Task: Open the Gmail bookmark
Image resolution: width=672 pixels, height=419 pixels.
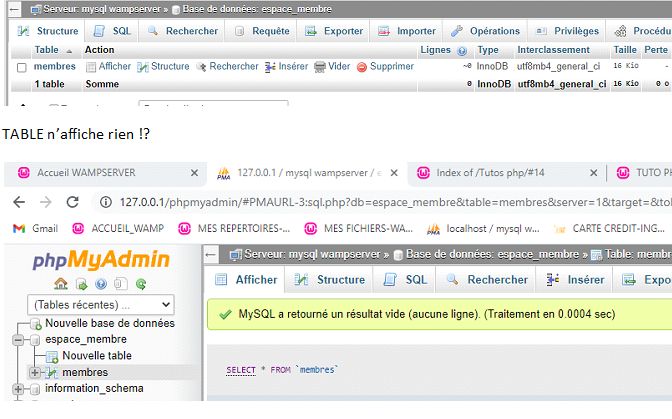Action: coord(36,228)
